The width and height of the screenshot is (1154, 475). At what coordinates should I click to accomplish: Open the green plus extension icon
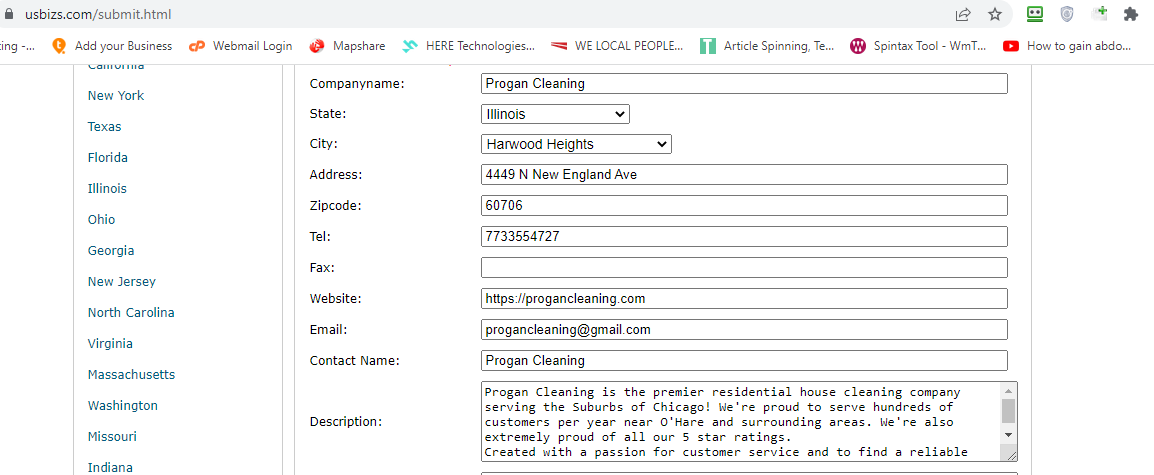(x=1100, y=13)
